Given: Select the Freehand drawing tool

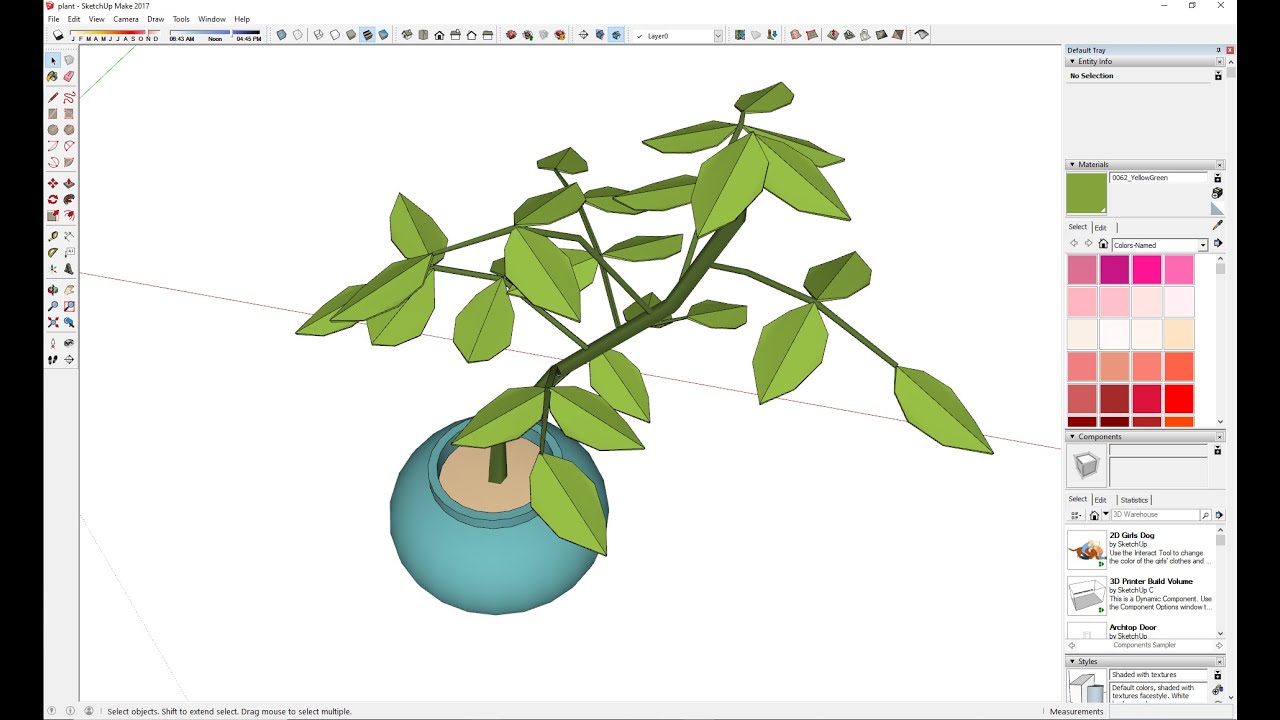Looking at the screenshot, I should [x=69, y=98].
